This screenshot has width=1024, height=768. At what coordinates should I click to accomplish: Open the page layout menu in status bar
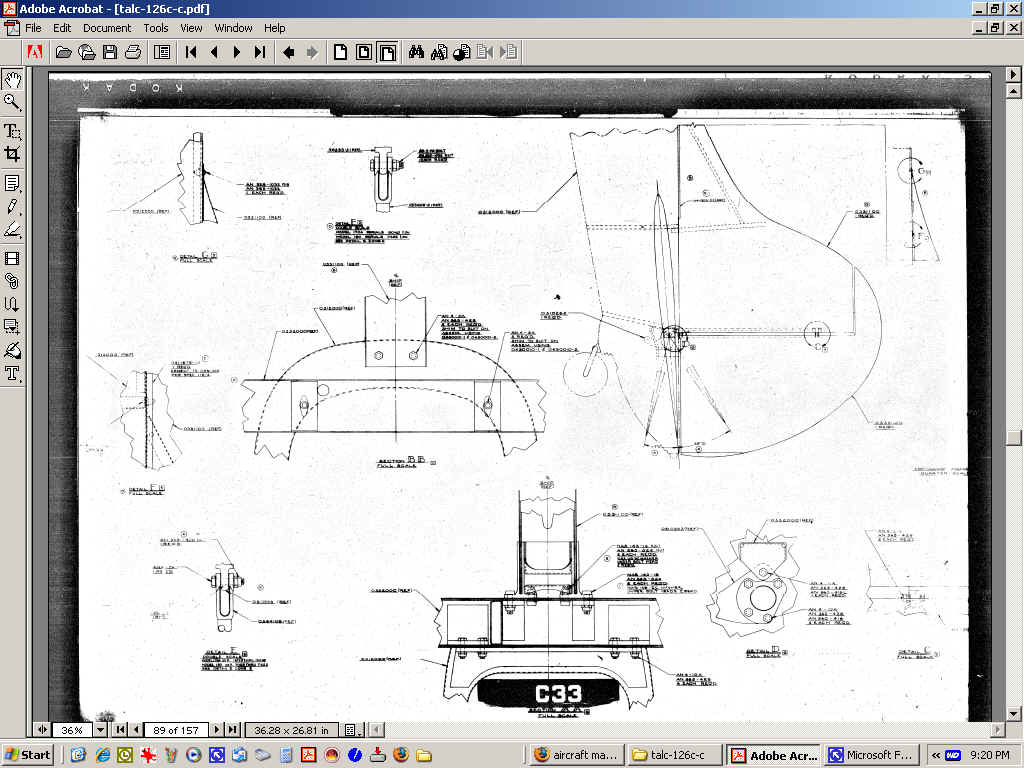click(x=351, y=730)
